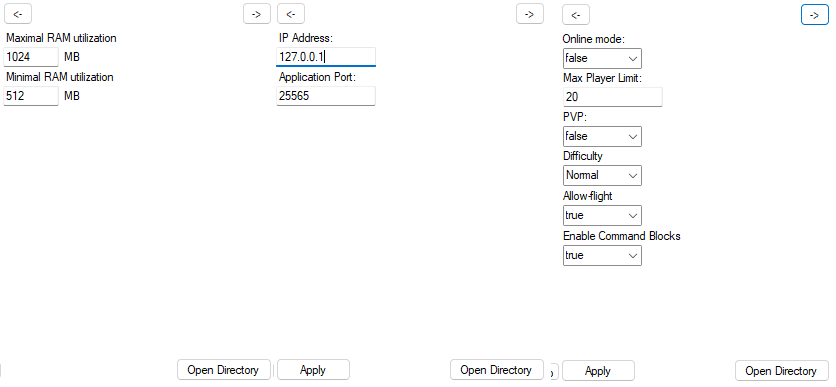Screen dimensions: 836x387
Task: Go forward using the RAM panel's right arrow button
Action: click(256, 14)
